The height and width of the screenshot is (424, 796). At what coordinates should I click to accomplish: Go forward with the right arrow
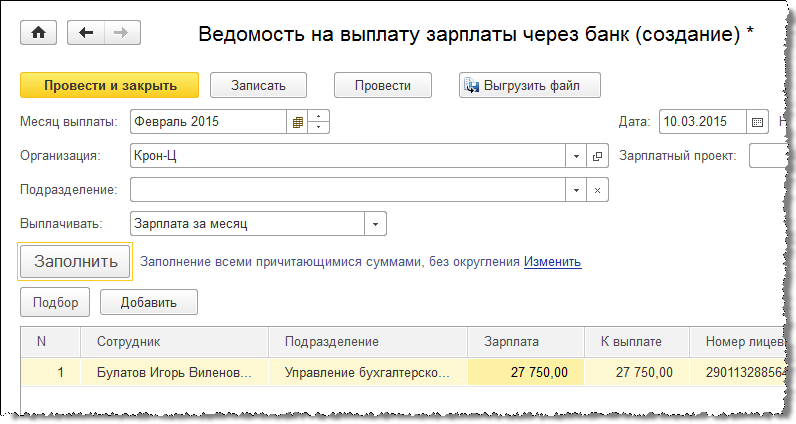coord(121,33)
